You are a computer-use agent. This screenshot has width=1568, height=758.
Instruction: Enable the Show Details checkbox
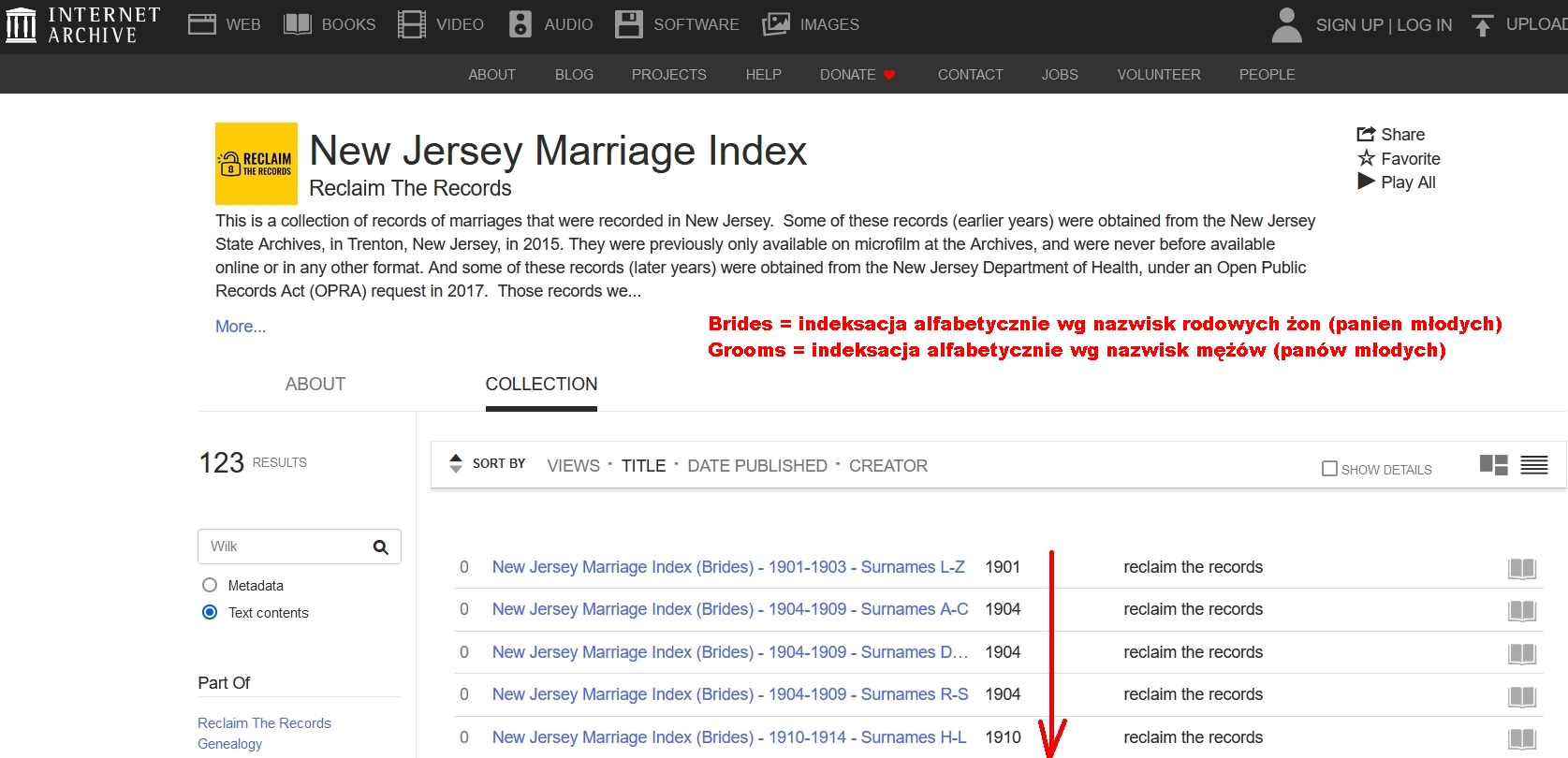(1329, 468)
